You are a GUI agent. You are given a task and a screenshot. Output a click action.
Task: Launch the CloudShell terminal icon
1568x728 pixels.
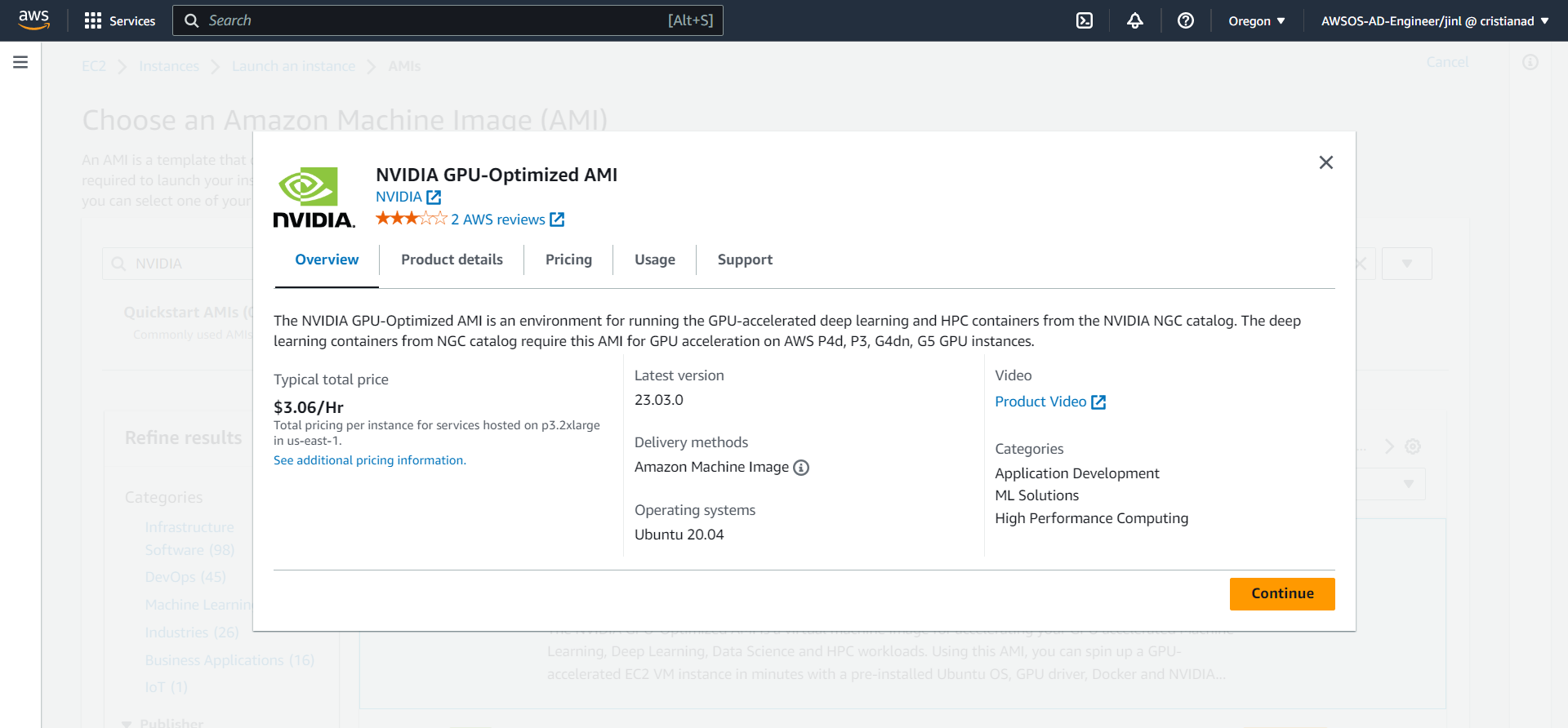click(1085, 20)
